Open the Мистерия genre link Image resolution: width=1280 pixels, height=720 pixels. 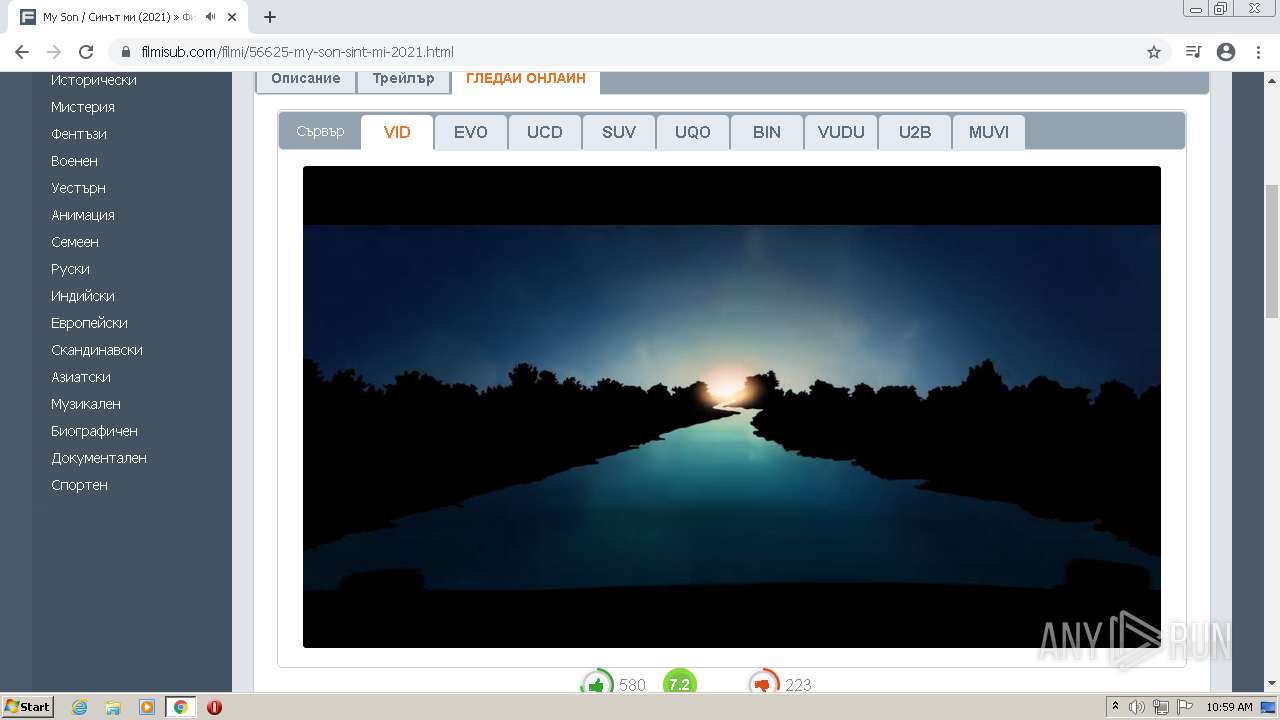tap(83, 107)
